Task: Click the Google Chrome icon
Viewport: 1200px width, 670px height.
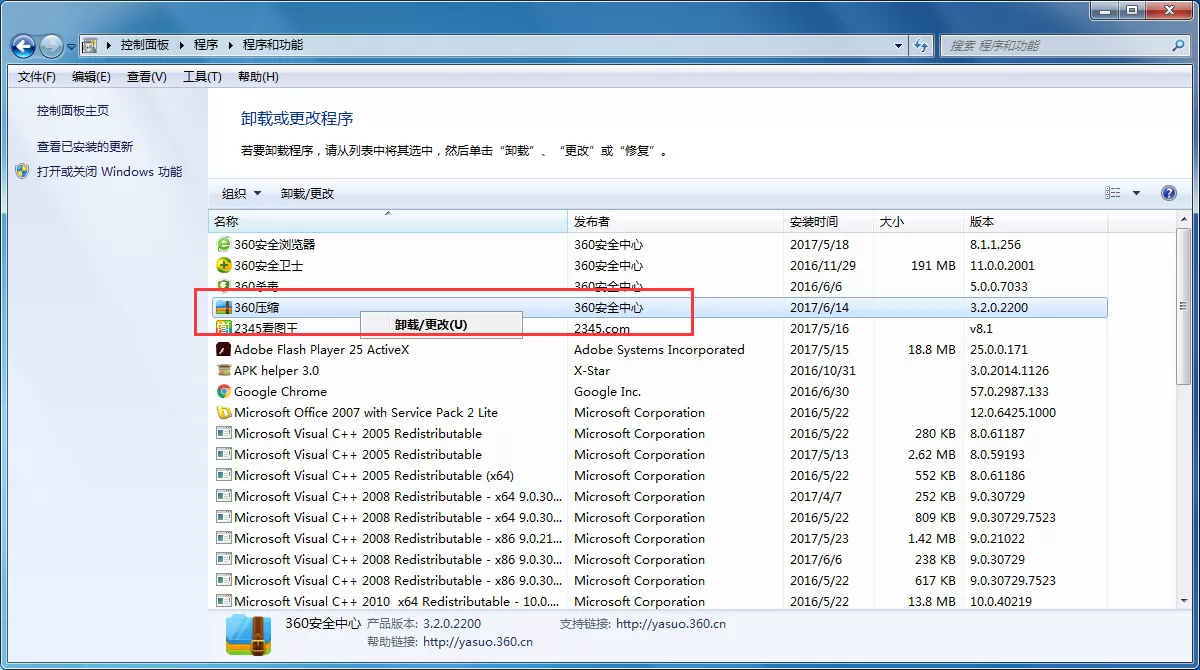Action: tap(224, 392)
